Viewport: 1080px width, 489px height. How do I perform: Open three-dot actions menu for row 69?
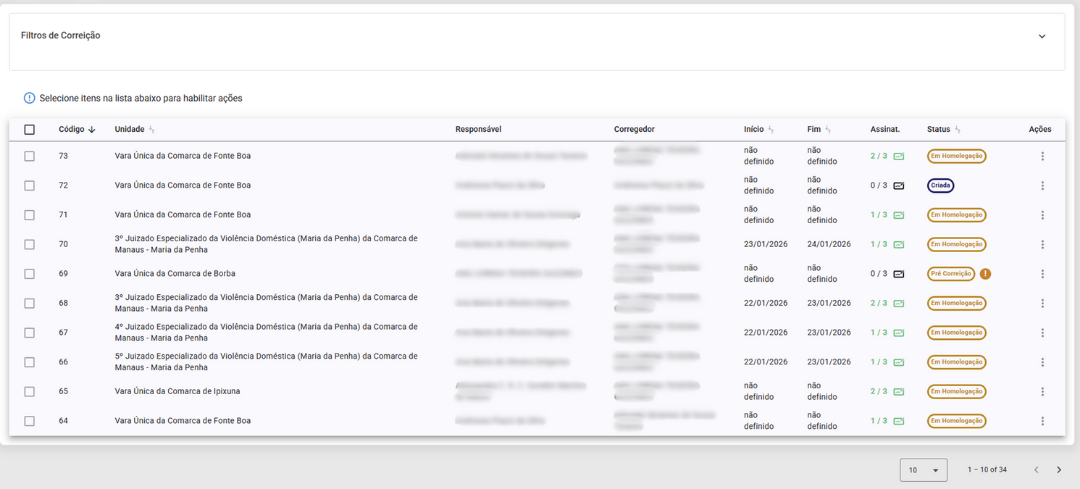click(x=1042, y=274)
